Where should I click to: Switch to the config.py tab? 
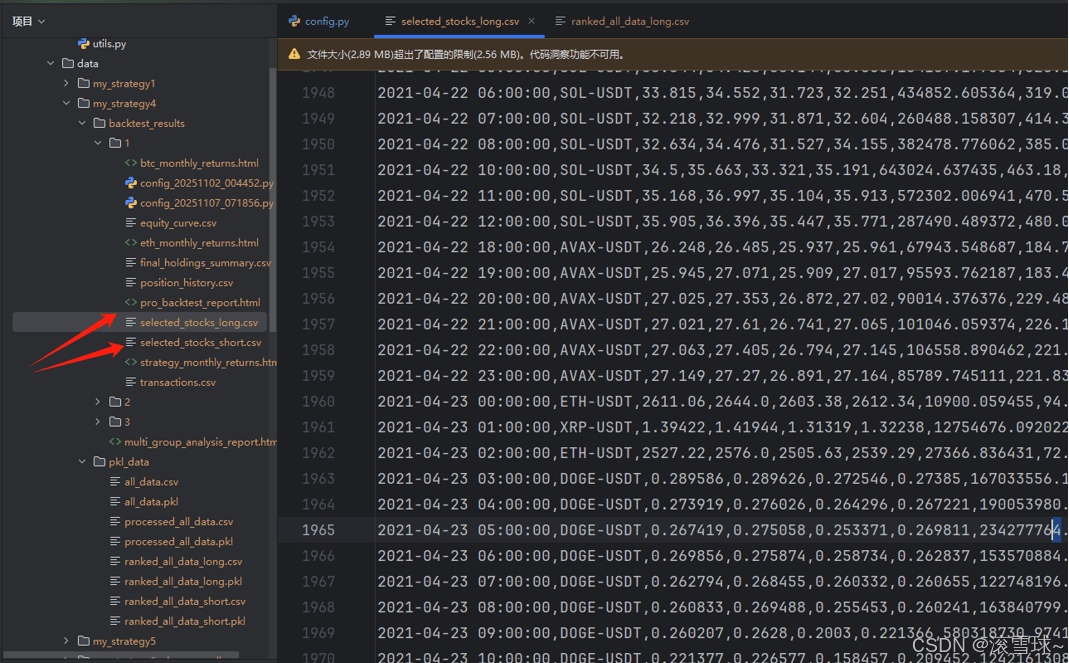pos(319,21)
